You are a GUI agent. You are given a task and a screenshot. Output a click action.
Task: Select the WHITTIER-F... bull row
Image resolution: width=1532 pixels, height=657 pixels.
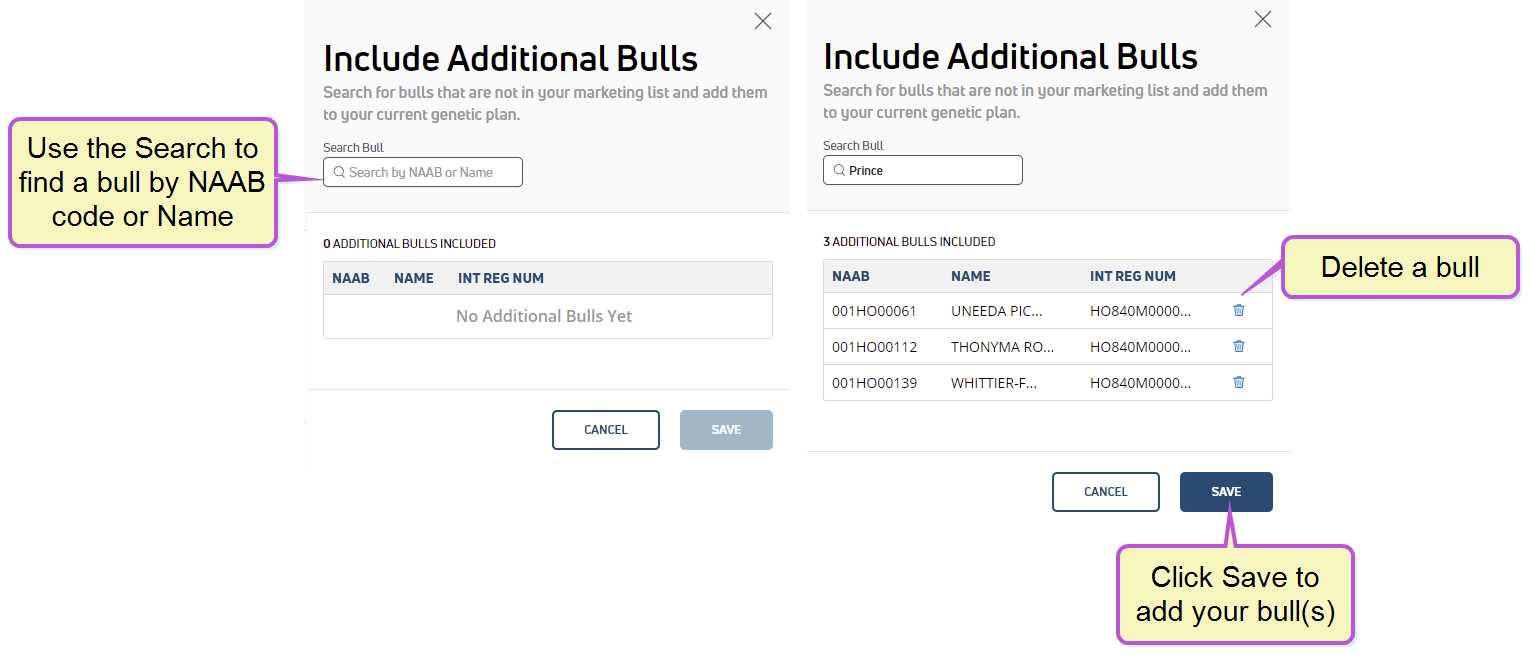tap(996, 383)
